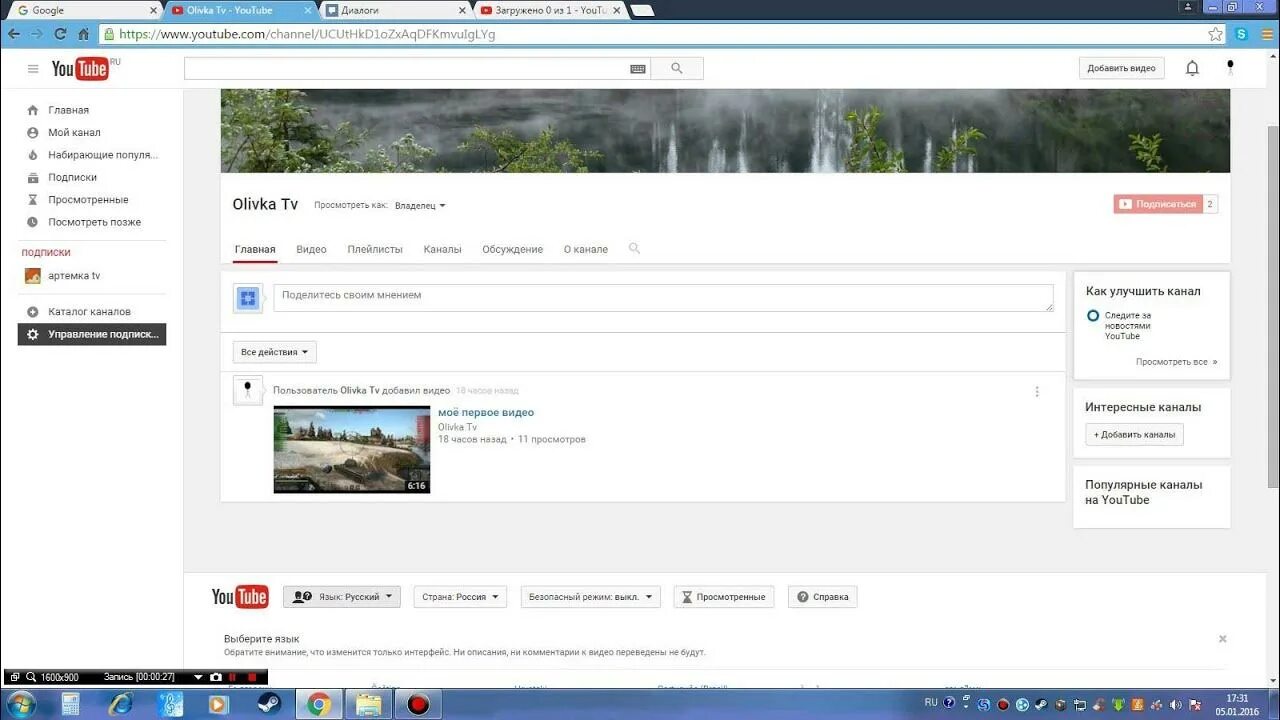Viewport: 1280px width, 720px height.
Task: Open the account avatar menu
Action: point(1230,68)
